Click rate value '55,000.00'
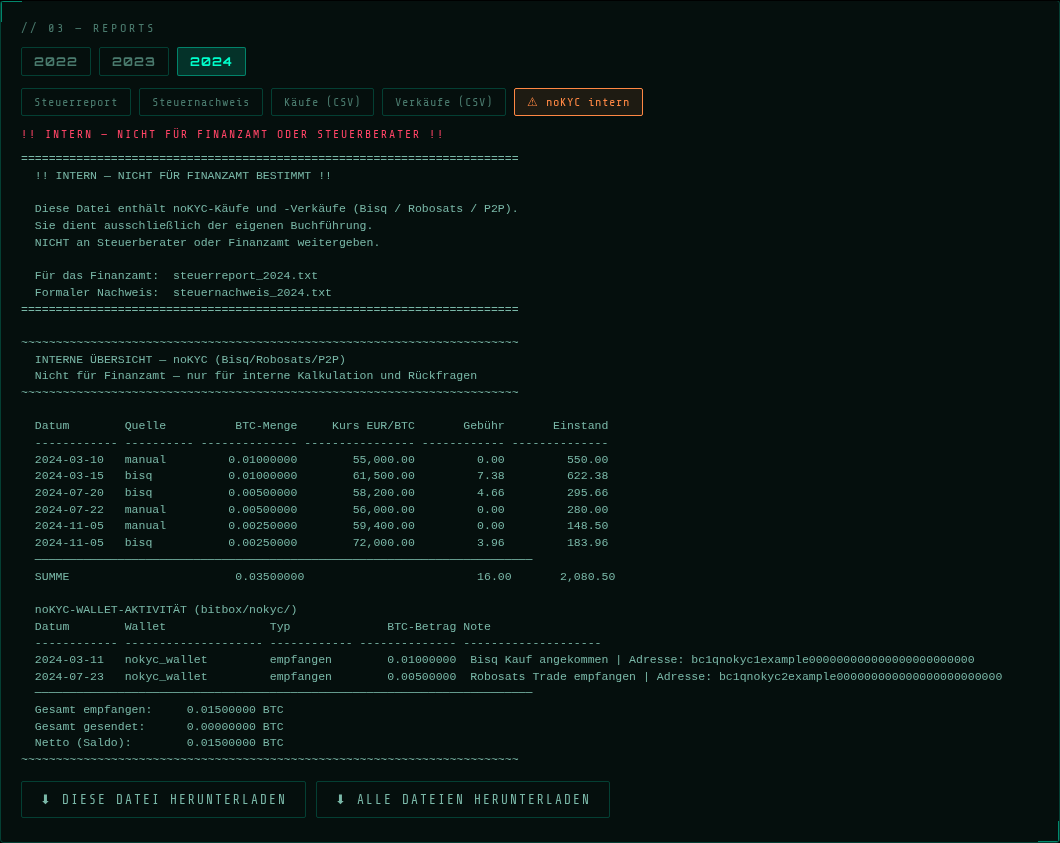 point(383,460)
